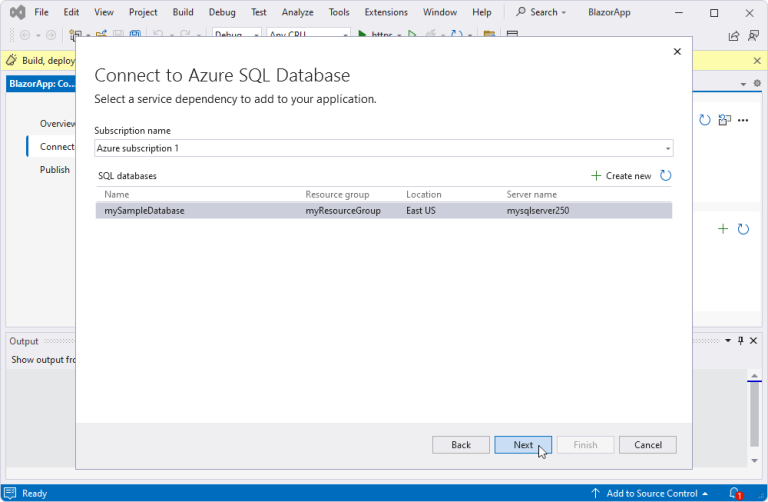Click the restore dependencies icon left of ellipsis

pyautogui.click(x=724, y=120)
